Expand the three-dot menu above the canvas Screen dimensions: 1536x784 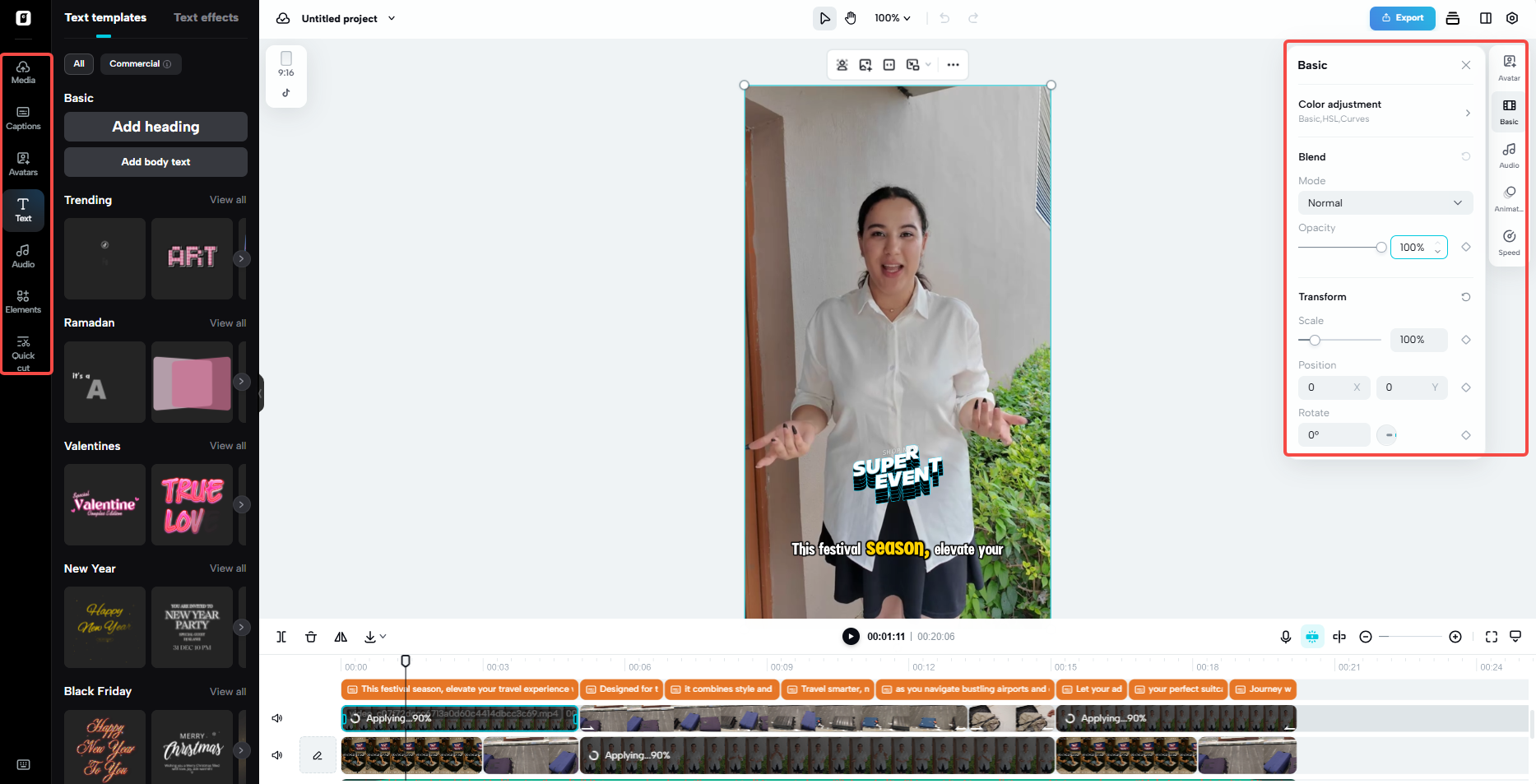953,64
